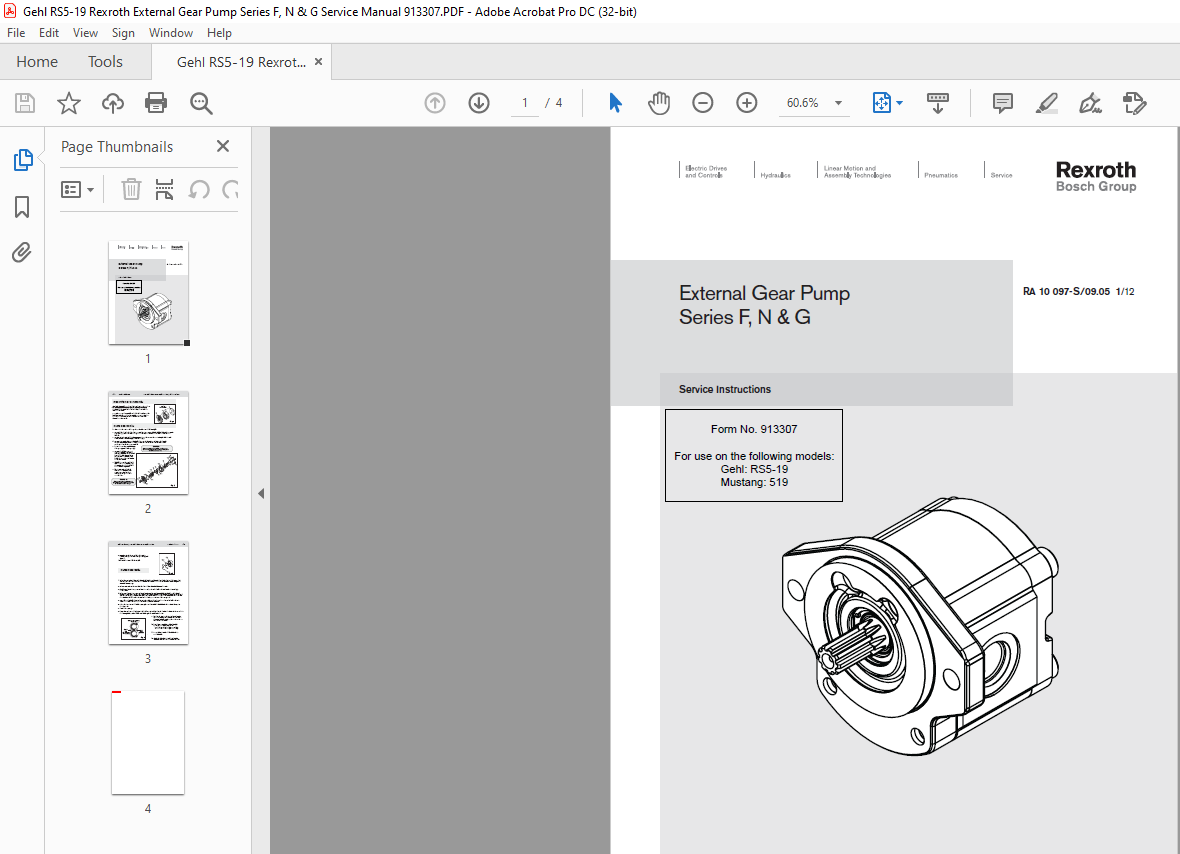This screenshot has width=1180, height=854.
Task: Click the Save file icon
Action: (25, 103)
